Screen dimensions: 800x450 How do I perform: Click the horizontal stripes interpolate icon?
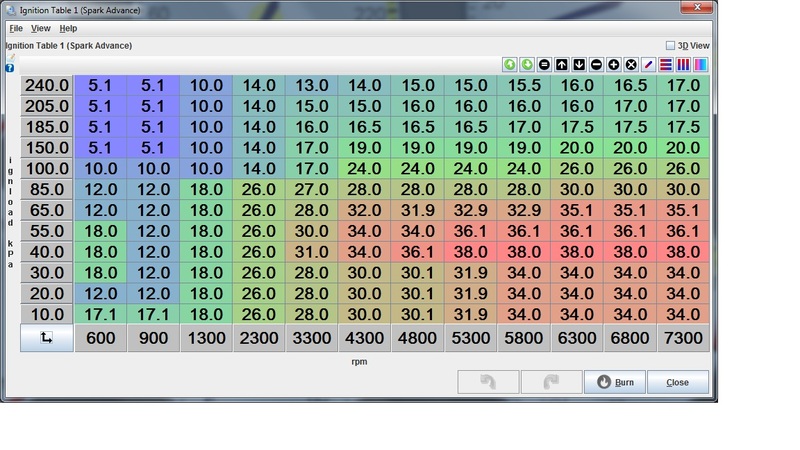click(665, 65)
